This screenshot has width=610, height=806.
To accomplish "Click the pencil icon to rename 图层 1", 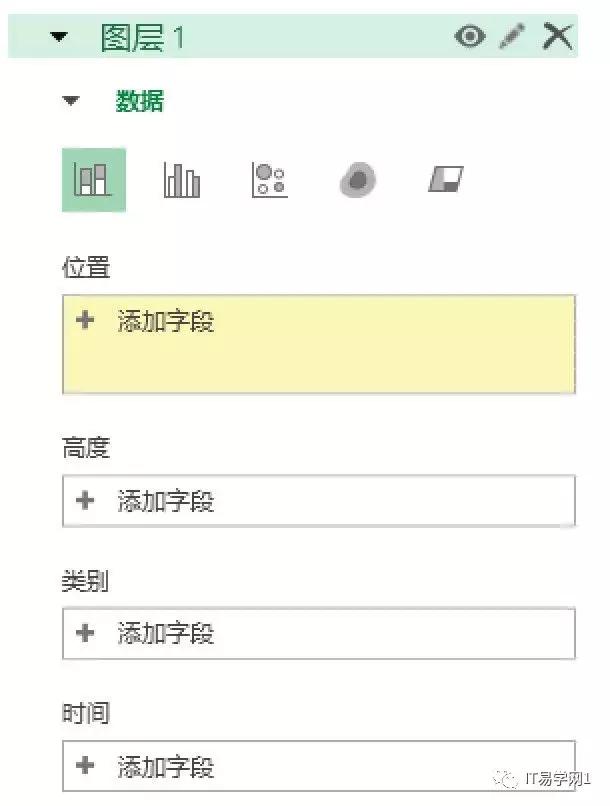I will pyautogui.click(x=511, y=35).
